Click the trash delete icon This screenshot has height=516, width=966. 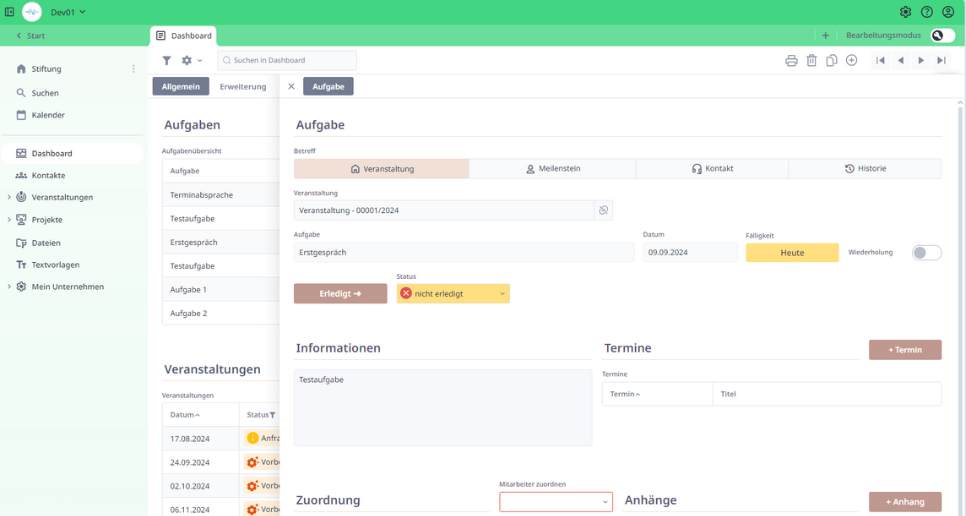[x=812, y=61]
